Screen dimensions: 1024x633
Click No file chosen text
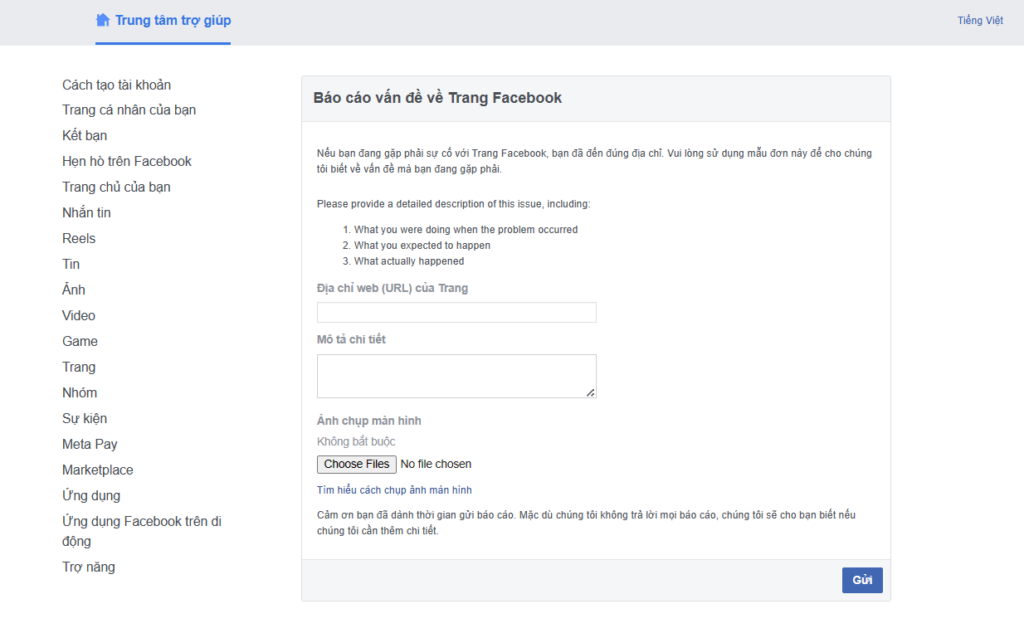(x=436, y=464)
